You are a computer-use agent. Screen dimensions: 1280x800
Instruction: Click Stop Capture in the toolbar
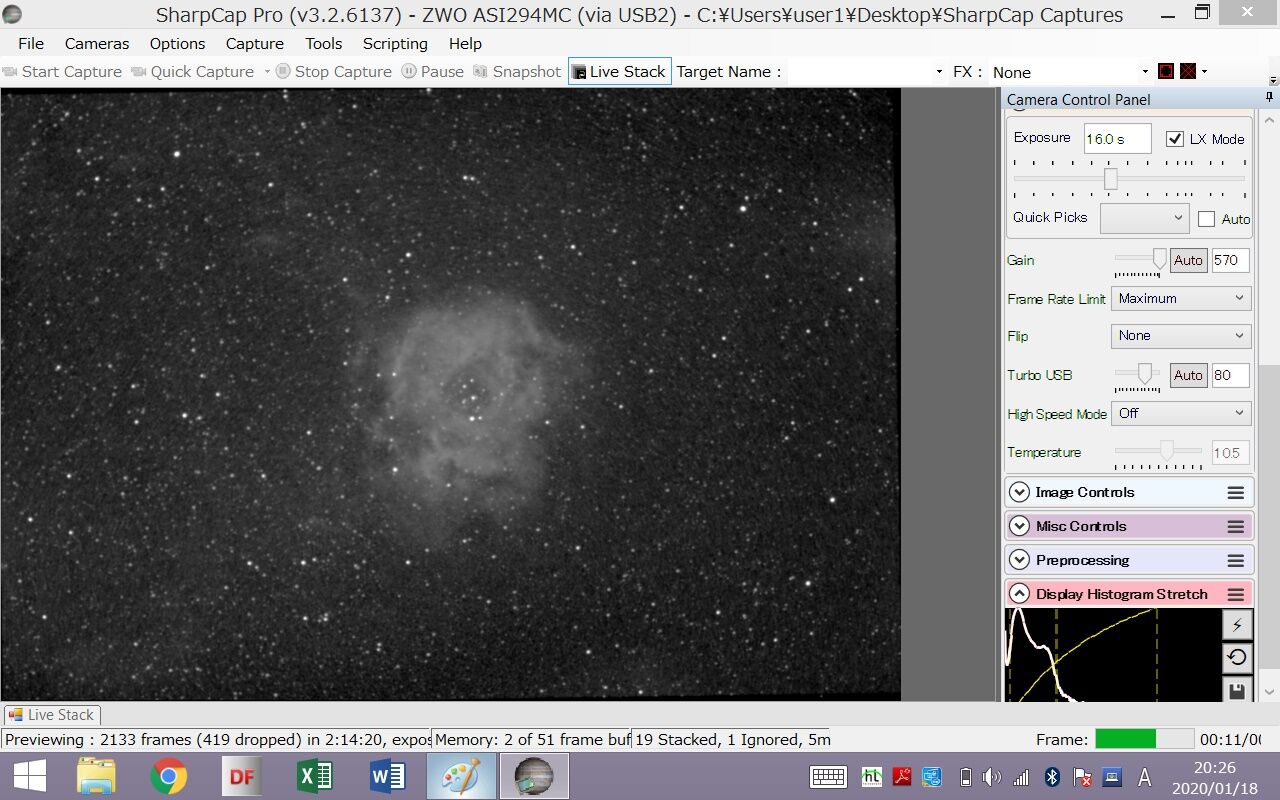click(334, 72)
